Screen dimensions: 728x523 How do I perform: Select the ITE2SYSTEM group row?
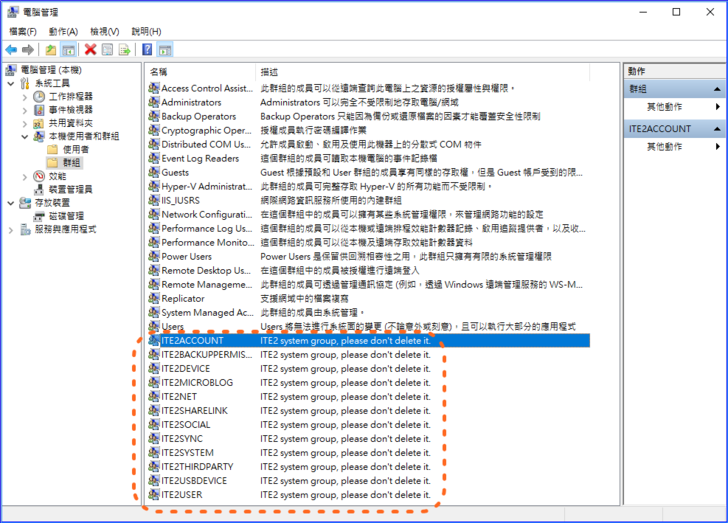(369, 452)
